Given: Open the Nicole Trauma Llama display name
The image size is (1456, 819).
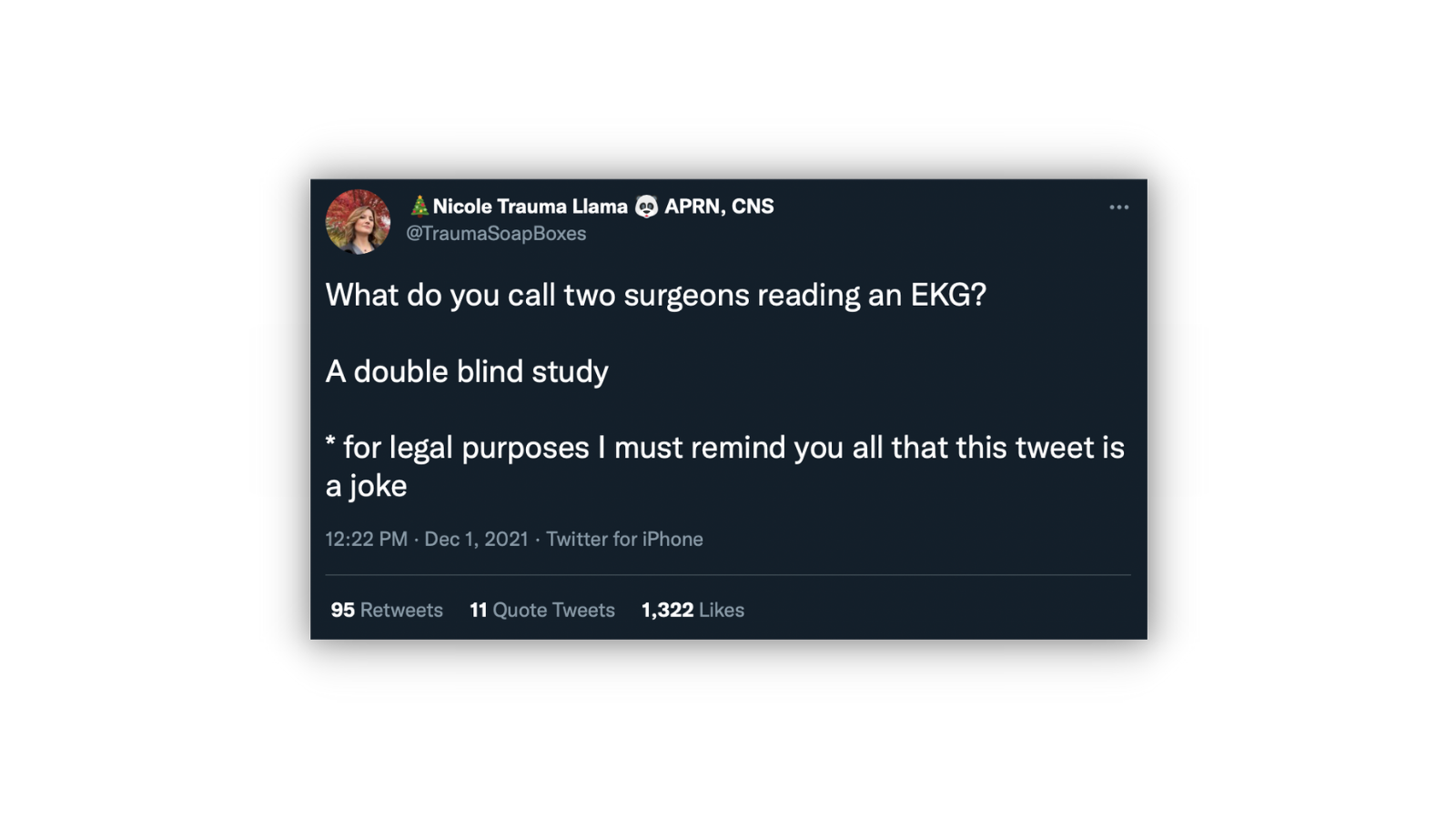Looking at the screenshot, I should pos(530,207).
